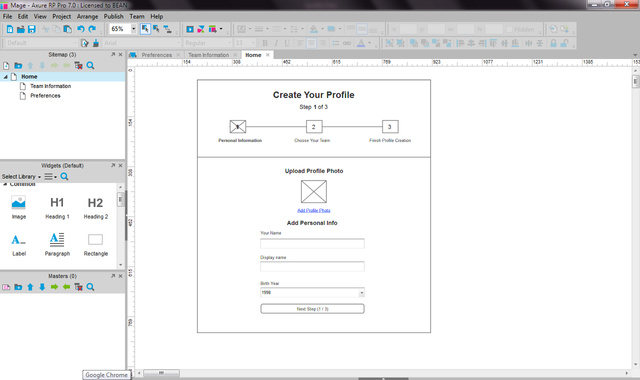The height and width of the screenshot is (380, 640).
Task: Add a page in the Sitemap toolbar
Action: [x=6, y=66]
